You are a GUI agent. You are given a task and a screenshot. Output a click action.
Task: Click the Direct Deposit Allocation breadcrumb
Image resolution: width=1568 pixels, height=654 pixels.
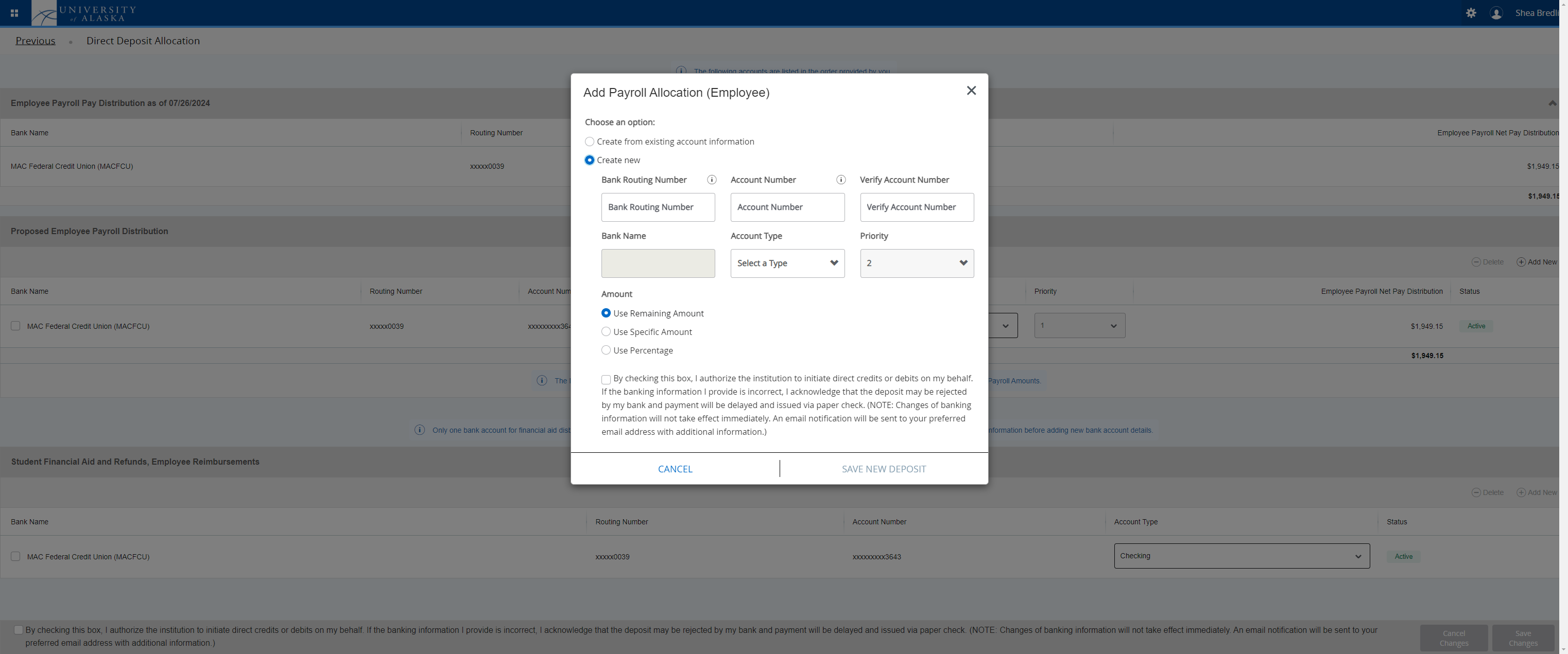143,41
